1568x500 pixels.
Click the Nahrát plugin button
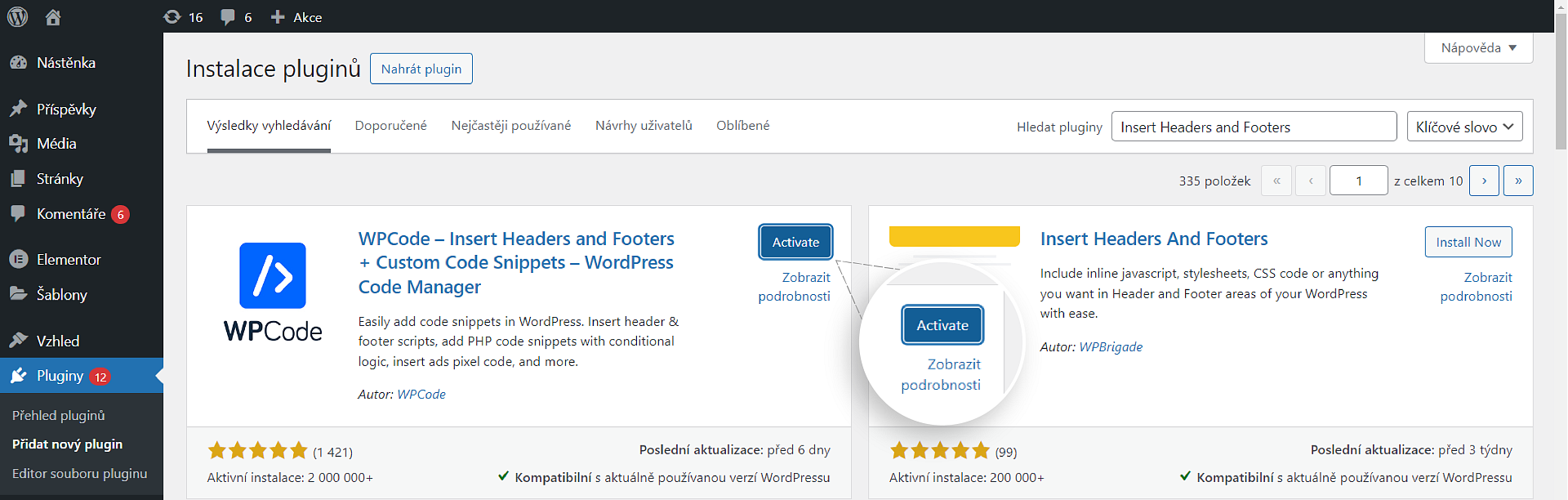[x=421, y=69]
